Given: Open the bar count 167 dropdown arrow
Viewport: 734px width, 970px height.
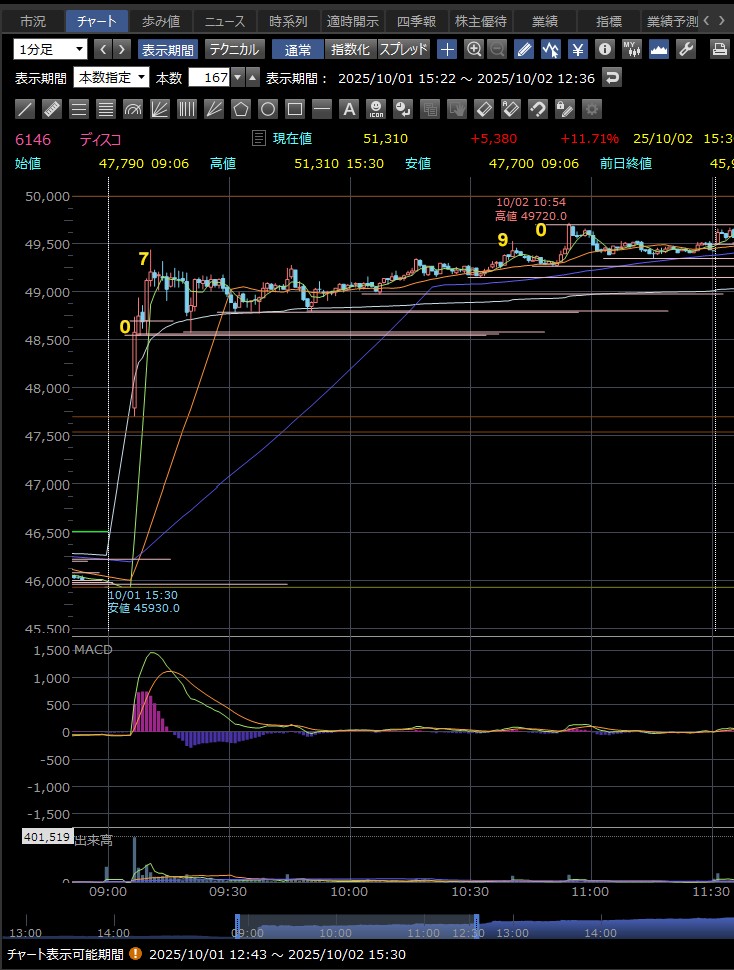Looking at the screenshot, I should pyautogui.click(x=237, y=78).
